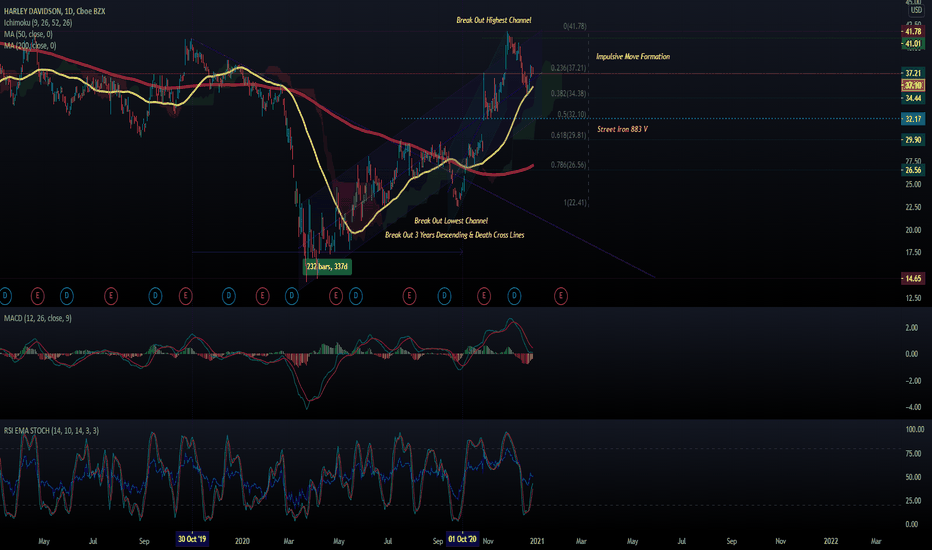Click the last dividend D marker on the chart
932x550 pixels.
click(514, 296)
